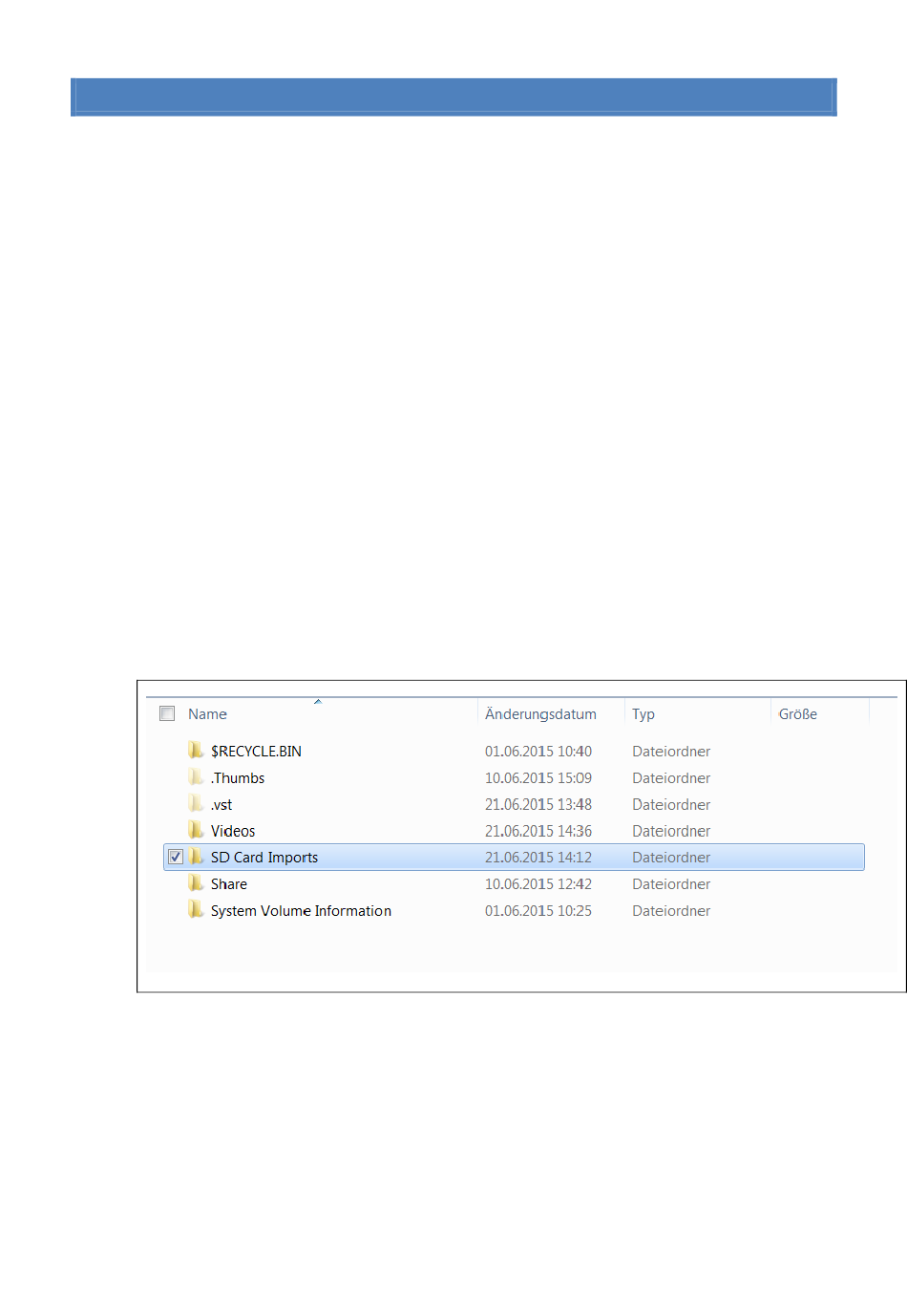
Task: Click the date 10.06.2015 15:09
Action: (x=538, y=778)
